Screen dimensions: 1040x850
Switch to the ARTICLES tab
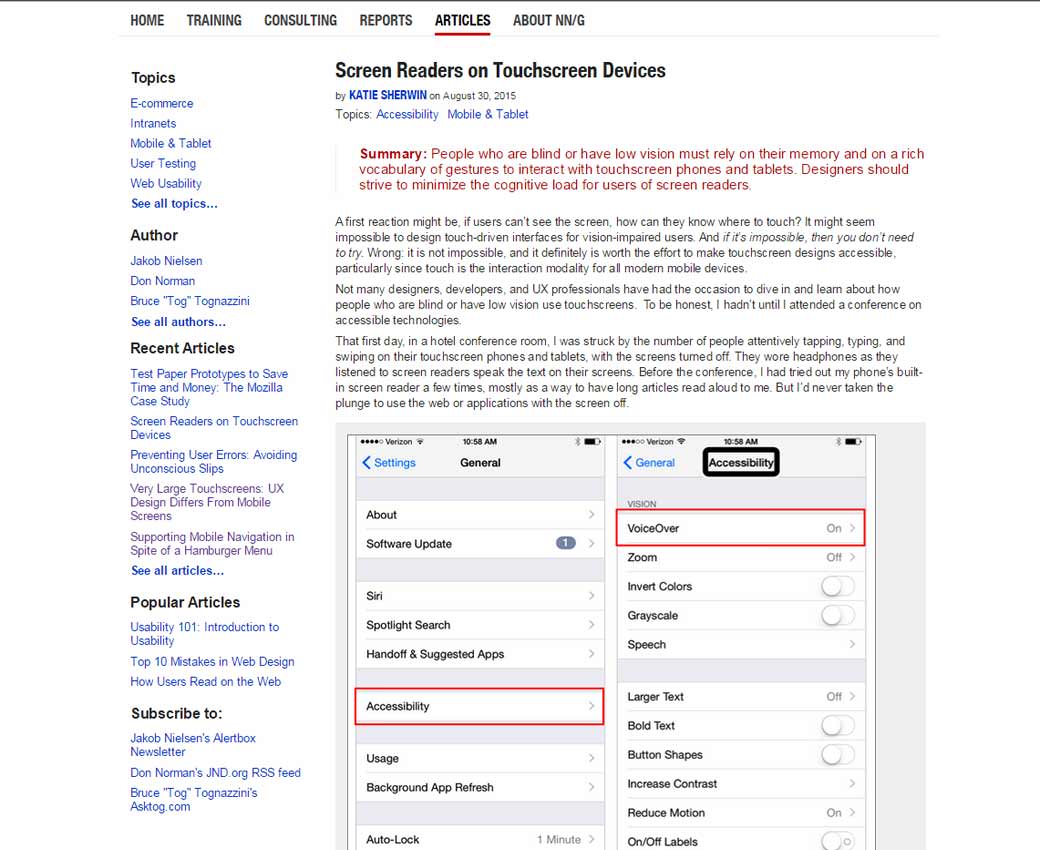click(x=462, y=20)
